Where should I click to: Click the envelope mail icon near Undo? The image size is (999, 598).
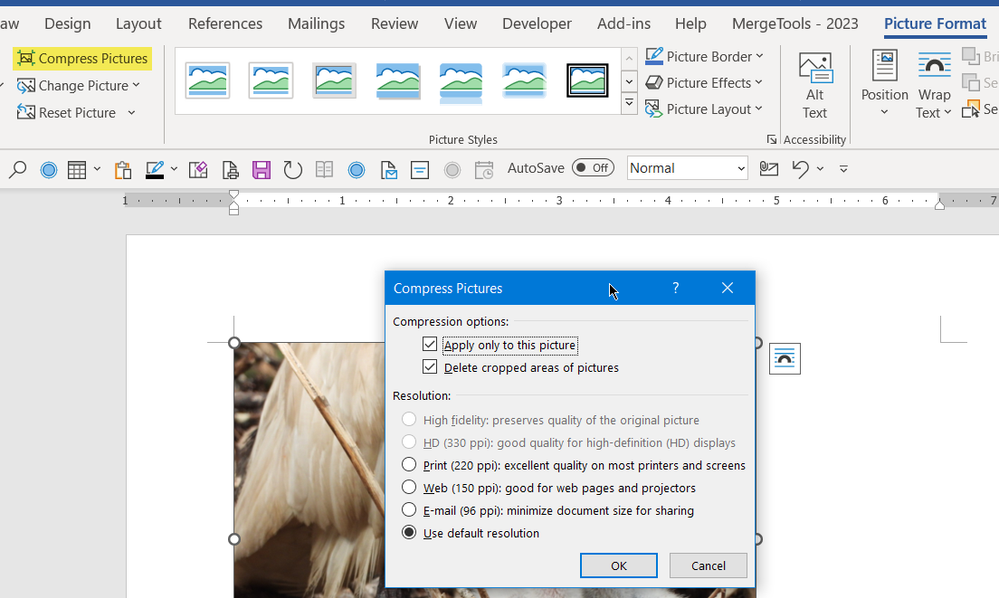pos(769,169)
